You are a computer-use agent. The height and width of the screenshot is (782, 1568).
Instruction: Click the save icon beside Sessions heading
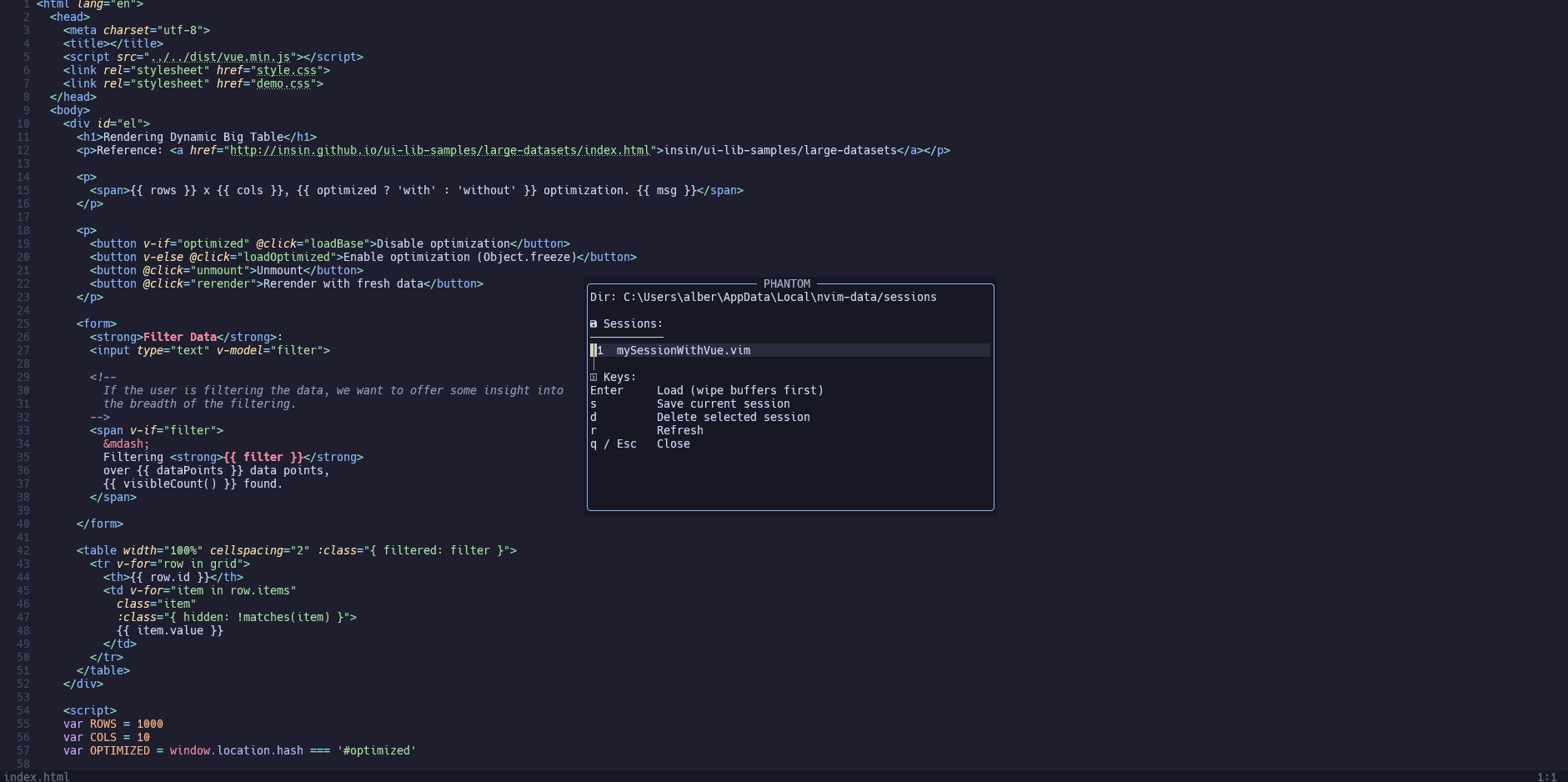[594, 324]
